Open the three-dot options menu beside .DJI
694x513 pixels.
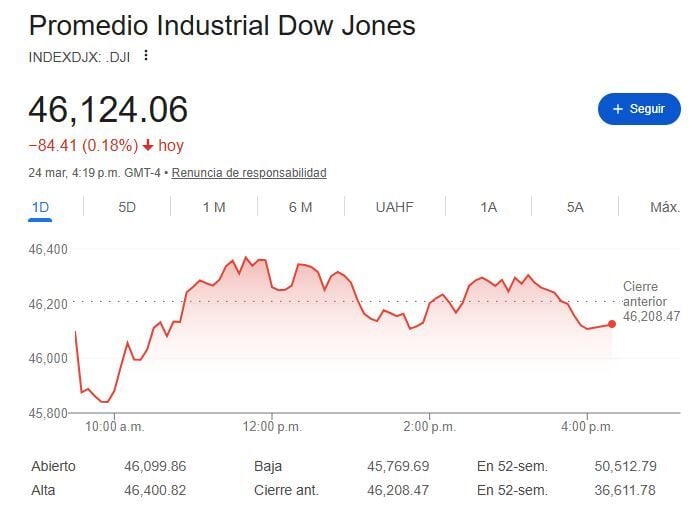point(146,56)
